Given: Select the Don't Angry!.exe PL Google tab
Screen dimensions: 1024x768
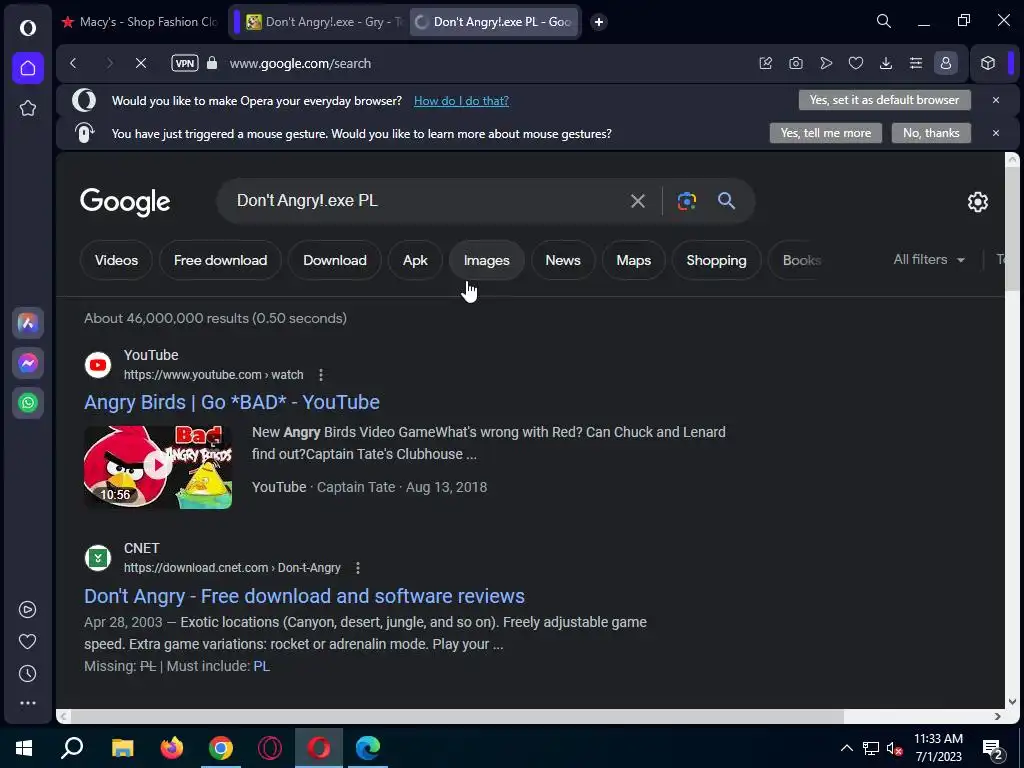Looking at the screenshot, I should (x=494, y=22).
